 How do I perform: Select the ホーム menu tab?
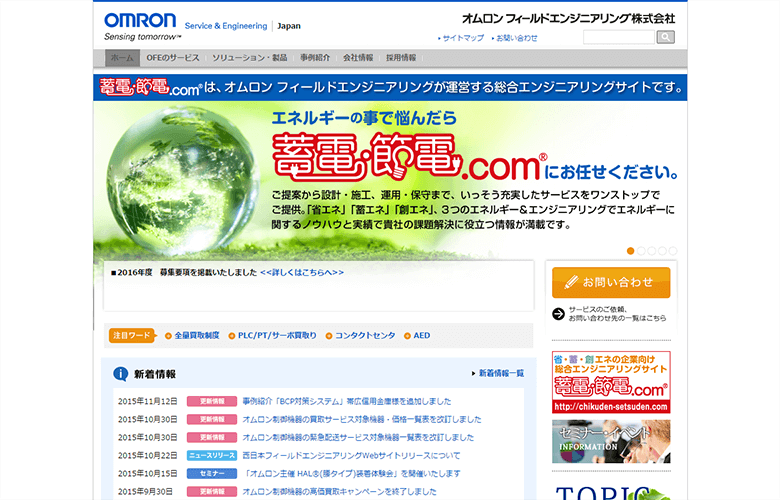click(x=122, y=58)
